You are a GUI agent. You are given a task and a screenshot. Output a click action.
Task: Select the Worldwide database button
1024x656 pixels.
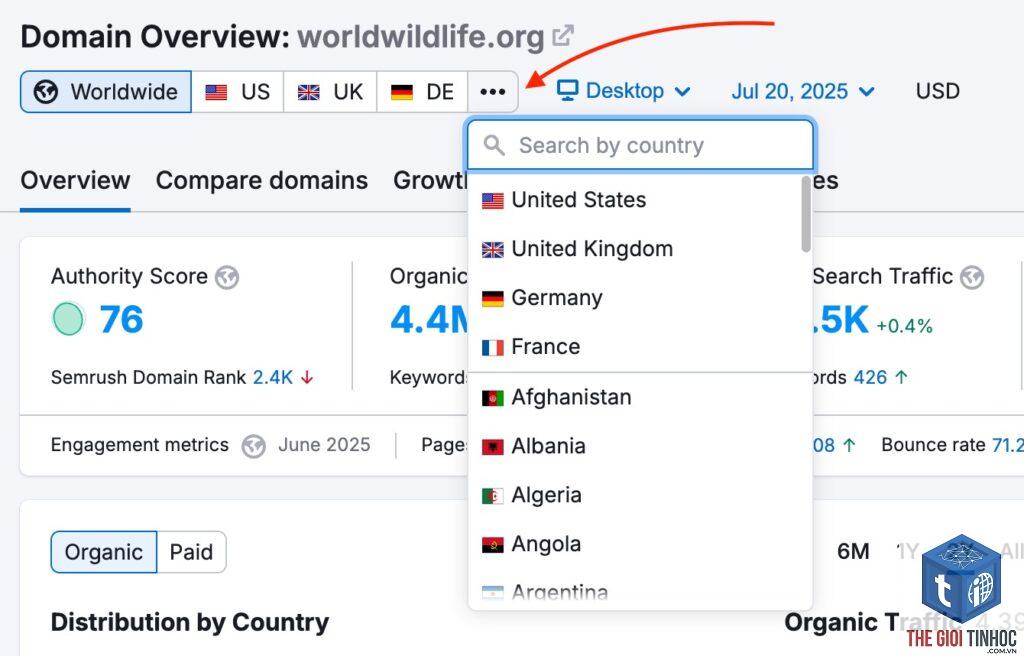click(106, 91)
